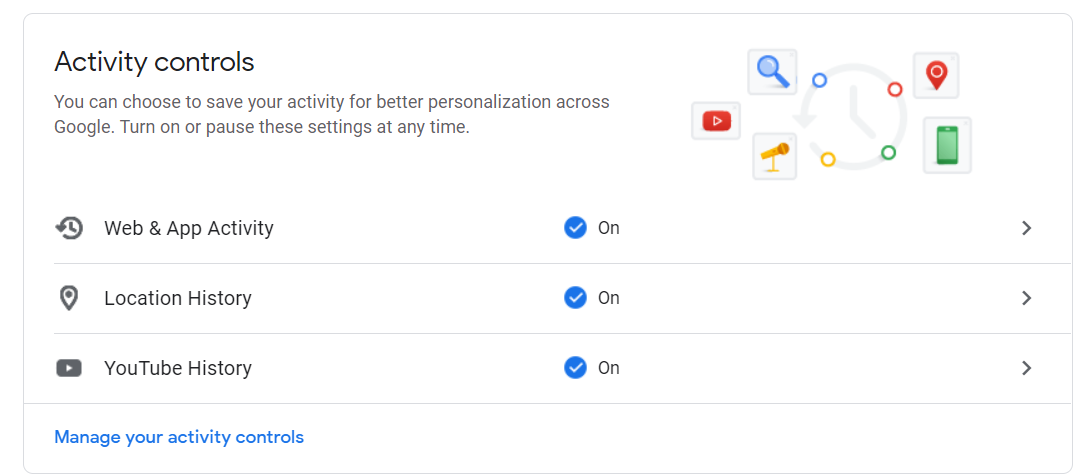
Task: Open the Web & App Activity row label
Action: pos(189,228)
